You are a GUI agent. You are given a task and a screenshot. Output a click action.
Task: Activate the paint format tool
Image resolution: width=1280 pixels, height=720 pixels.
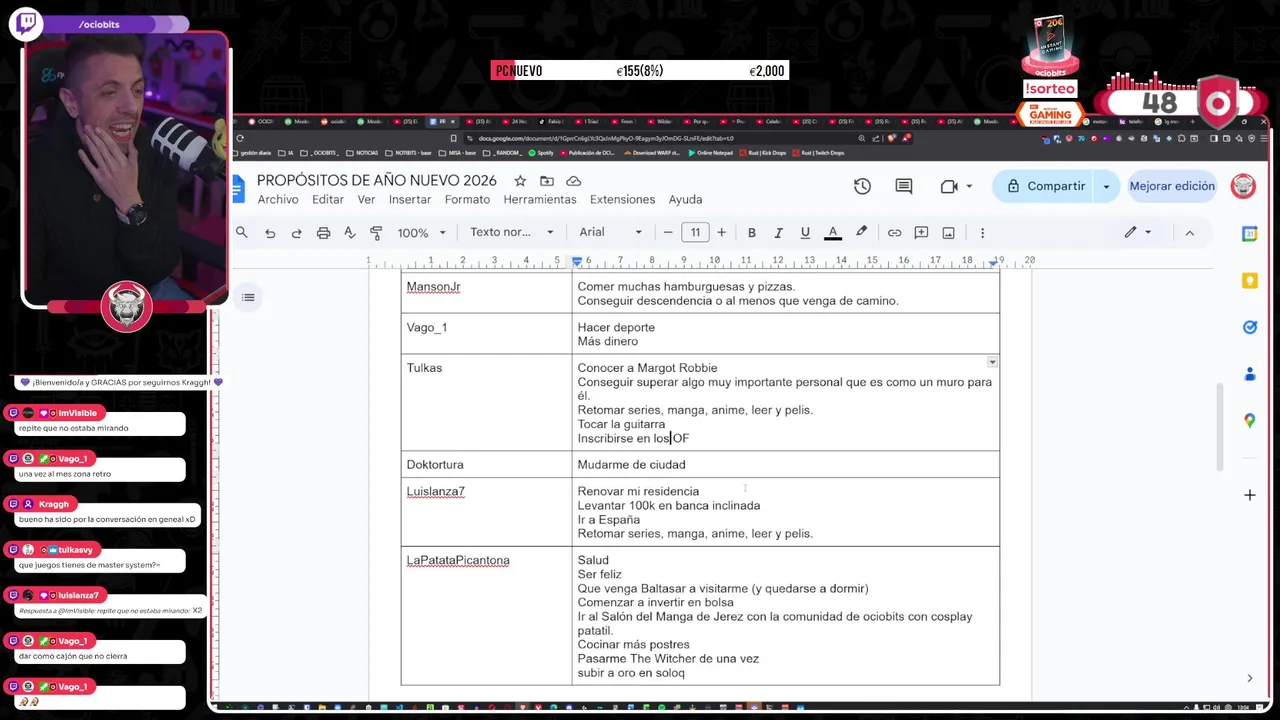[x=376, y=232]
